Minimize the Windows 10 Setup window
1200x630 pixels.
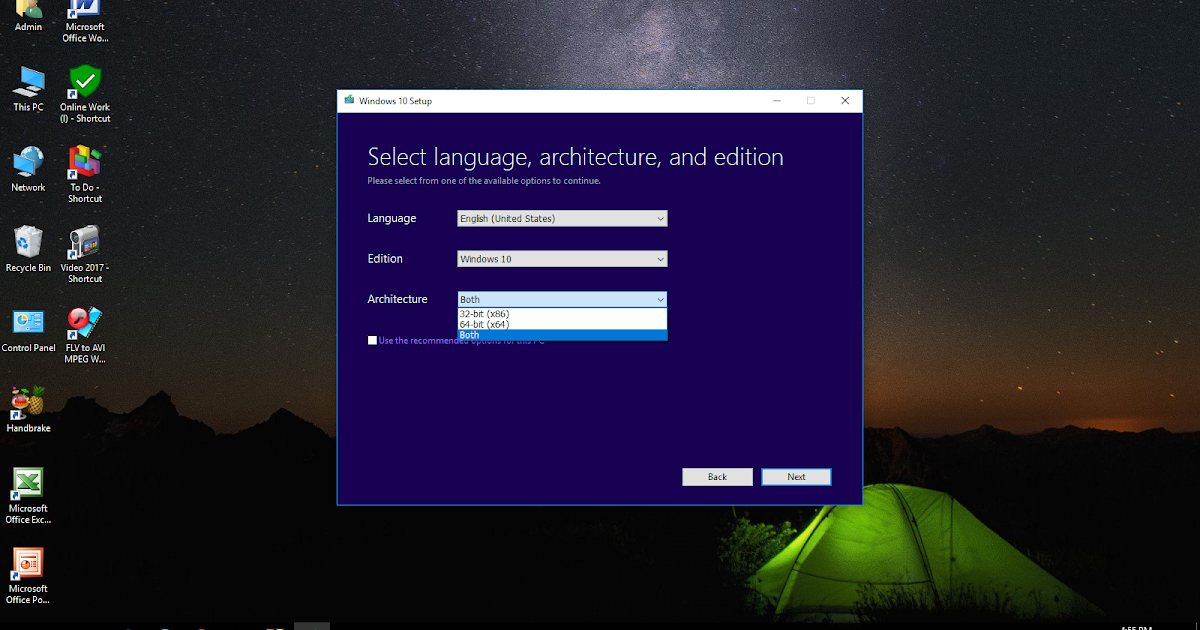(777, 101)
